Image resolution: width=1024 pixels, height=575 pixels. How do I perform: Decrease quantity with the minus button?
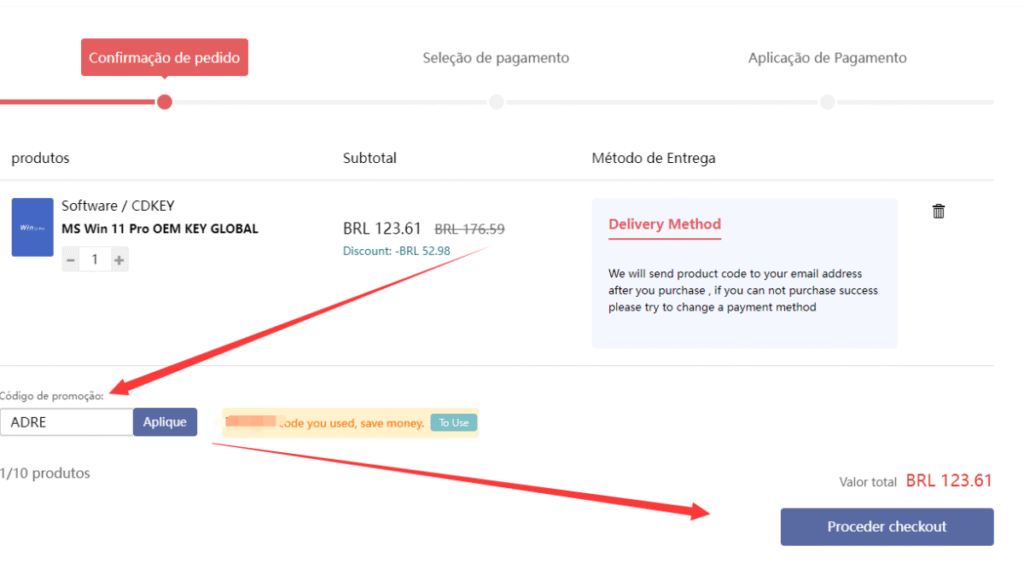[x=71, y=260]
